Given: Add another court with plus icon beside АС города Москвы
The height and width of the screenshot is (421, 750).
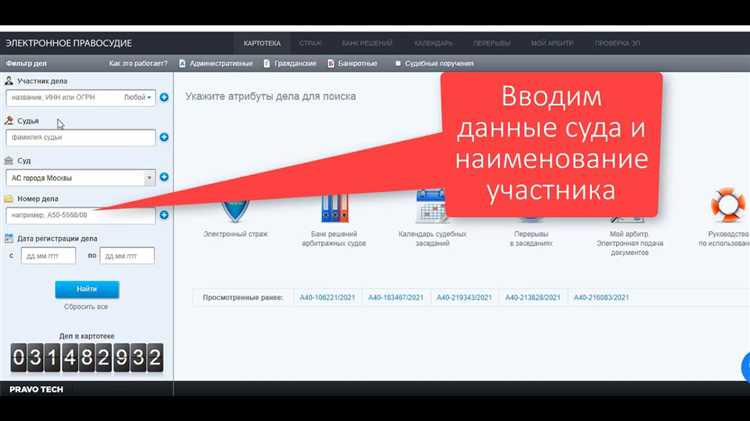Looking at the screenshot, I should (164, 177).
